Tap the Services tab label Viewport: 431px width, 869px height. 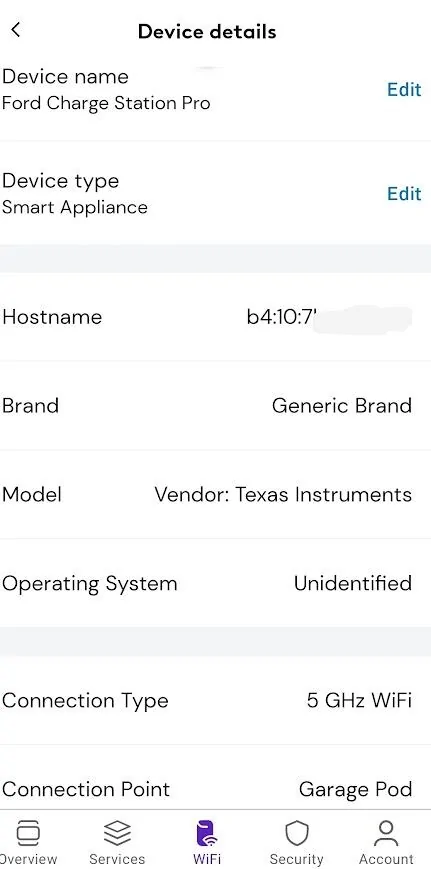[x=117, y=859]
